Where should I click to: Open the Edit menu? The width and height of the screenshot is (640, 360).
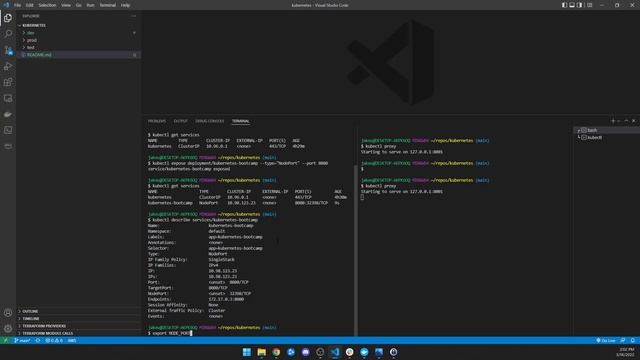30,5
